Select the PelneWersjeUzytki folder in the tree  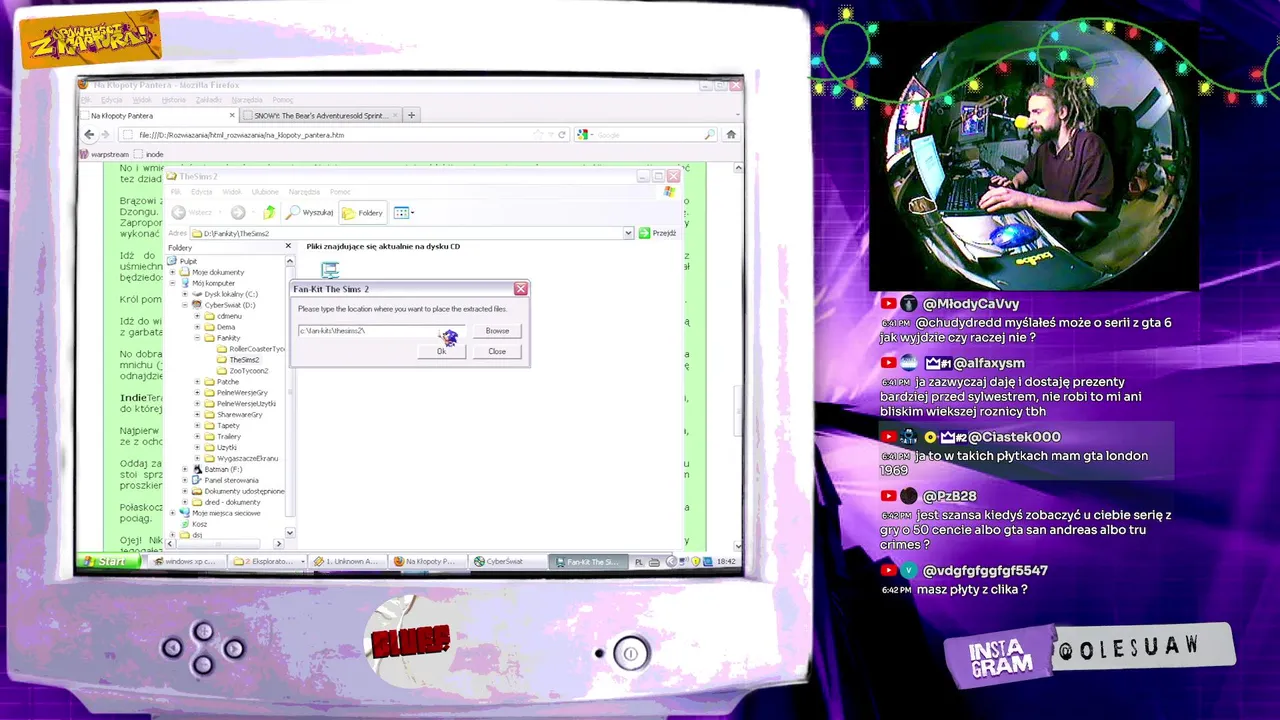click(246, 404)
